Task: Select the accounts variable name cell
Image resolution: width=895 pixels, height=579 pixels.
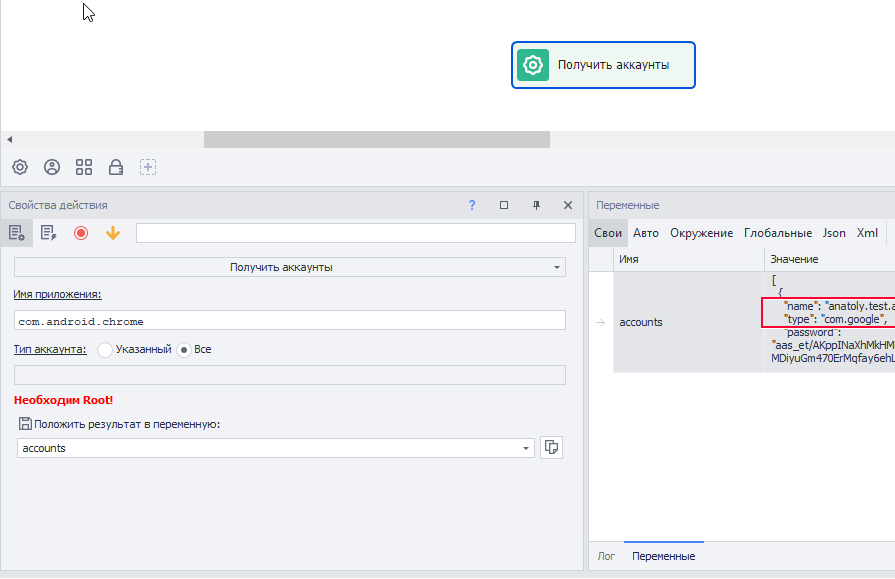Action: [x=689, y=323]
